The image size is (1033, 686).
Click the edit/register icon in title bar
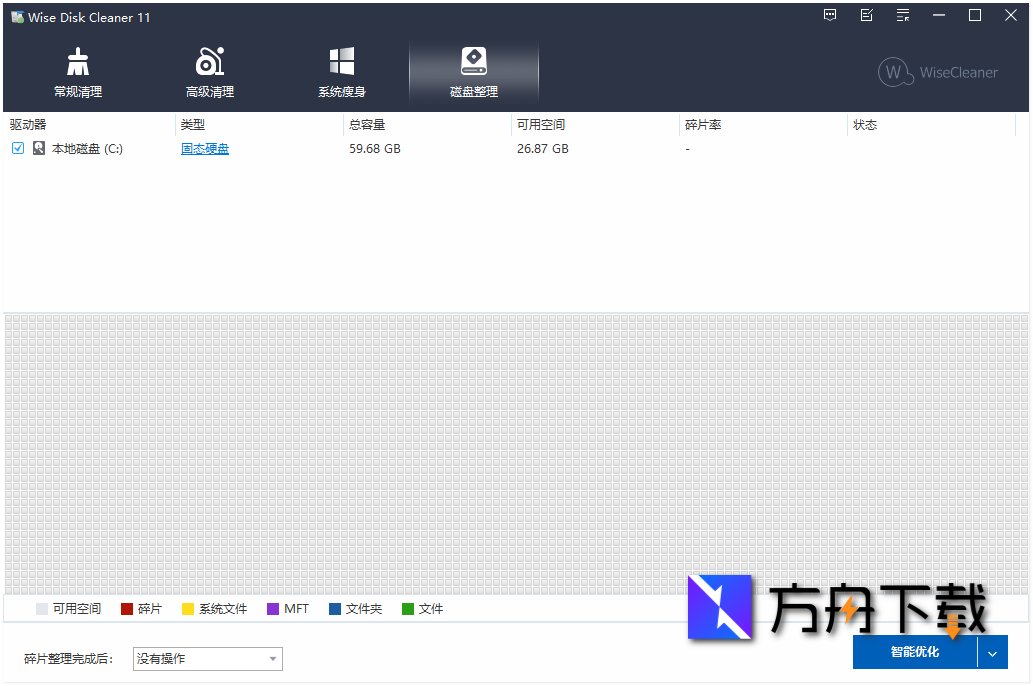point(866,15)
